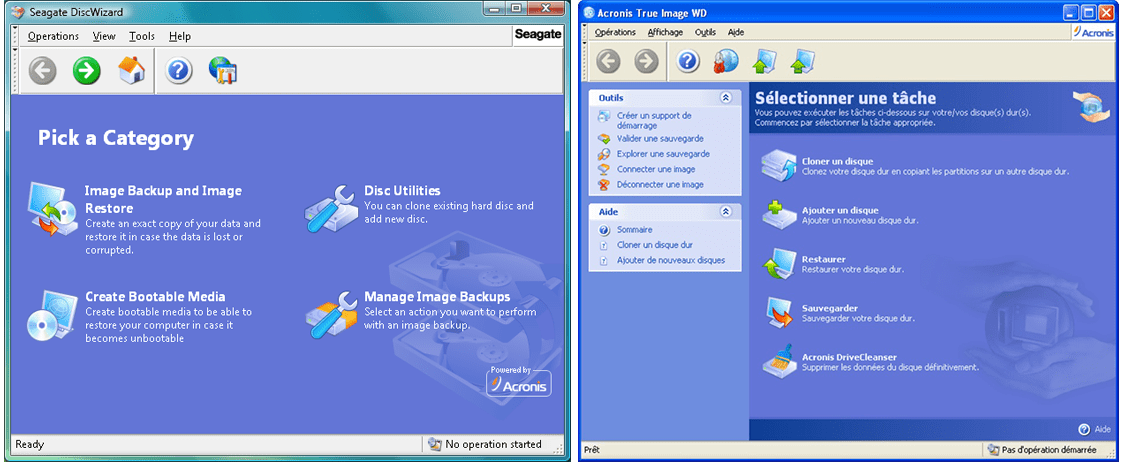
Task: Open Cloner un disque dur help link
Action: pos(655,245)
